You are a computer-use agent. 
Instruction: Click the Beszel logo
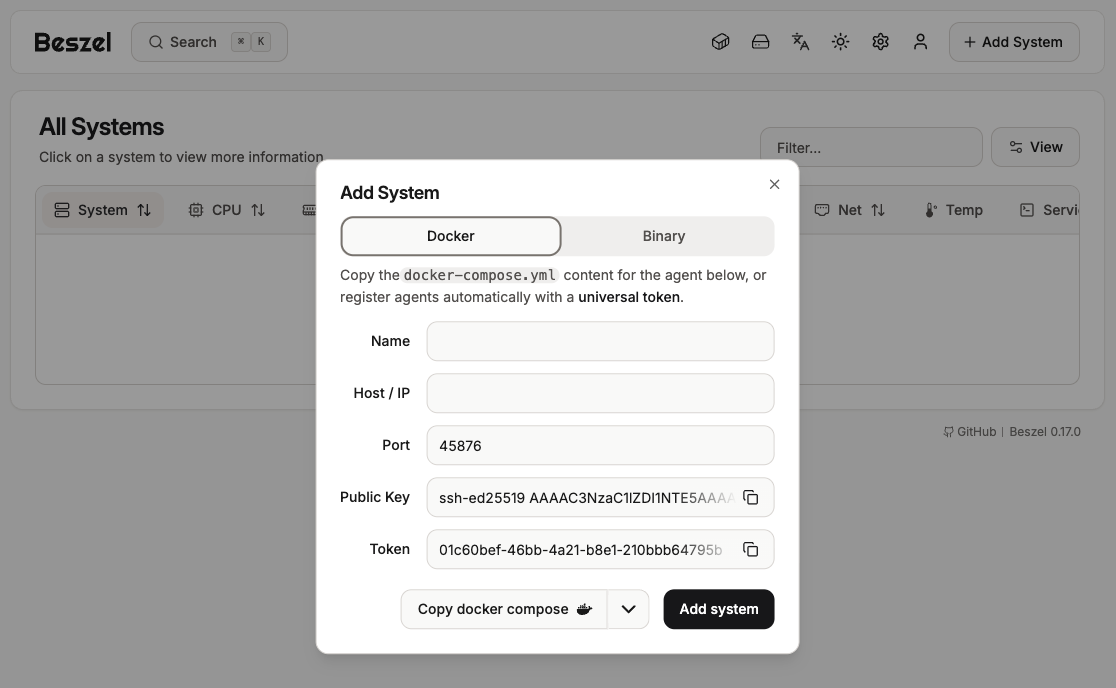[73, 43]
